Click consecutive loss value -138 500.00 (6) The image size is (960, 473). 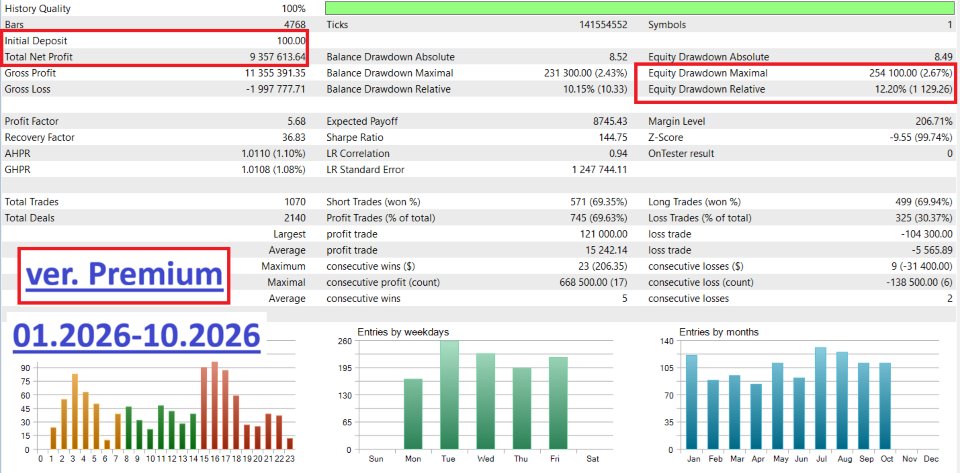click(919, 283)
